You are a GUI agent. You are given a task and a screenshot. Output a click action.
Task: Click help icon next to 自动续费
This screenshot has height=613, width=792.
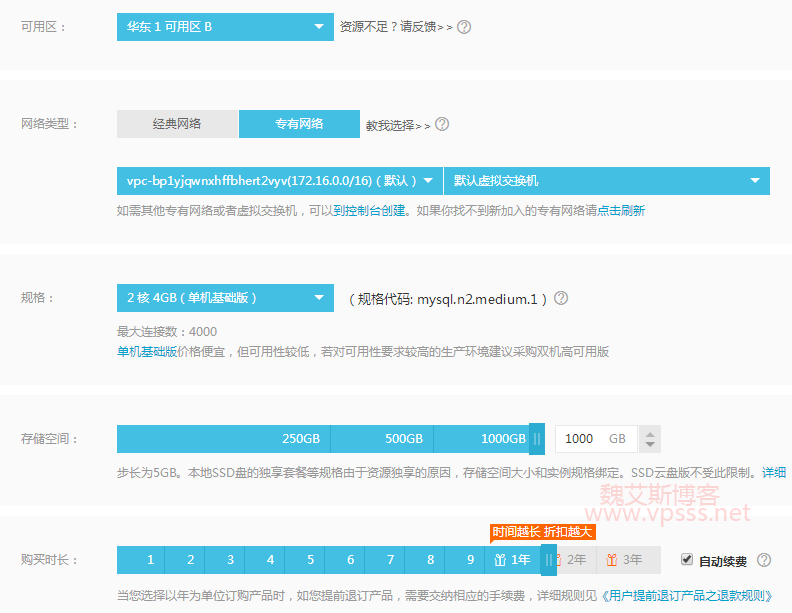tap(764, 560)
